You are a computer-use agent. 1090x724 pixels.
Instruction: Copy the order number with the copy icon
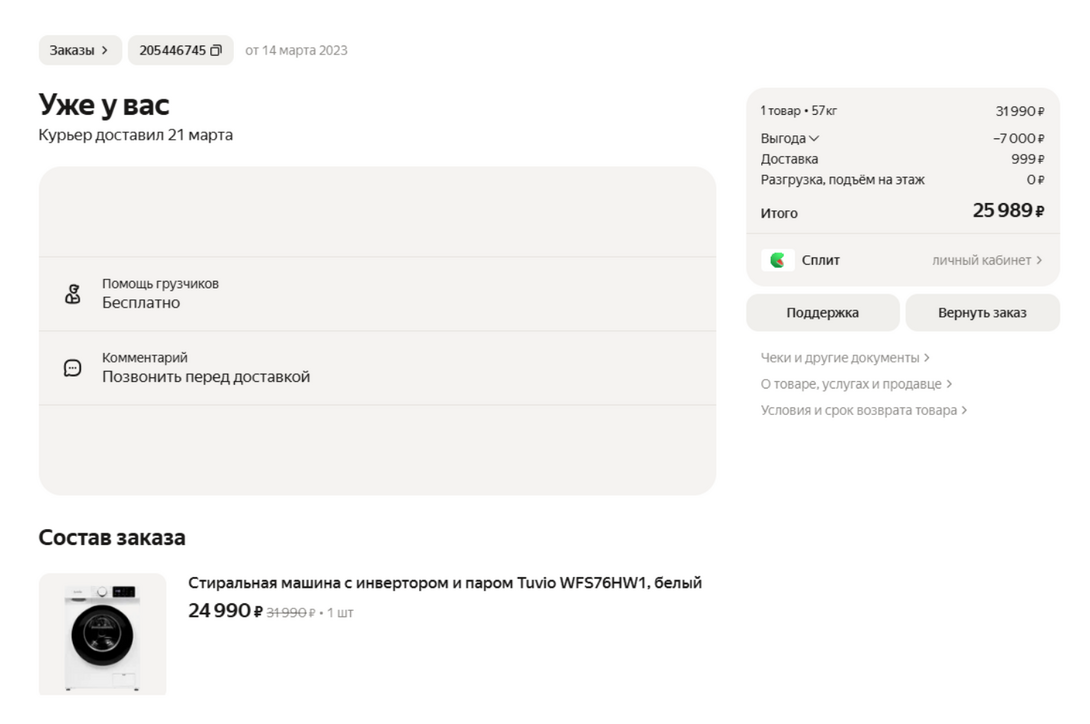coord(216,51)
